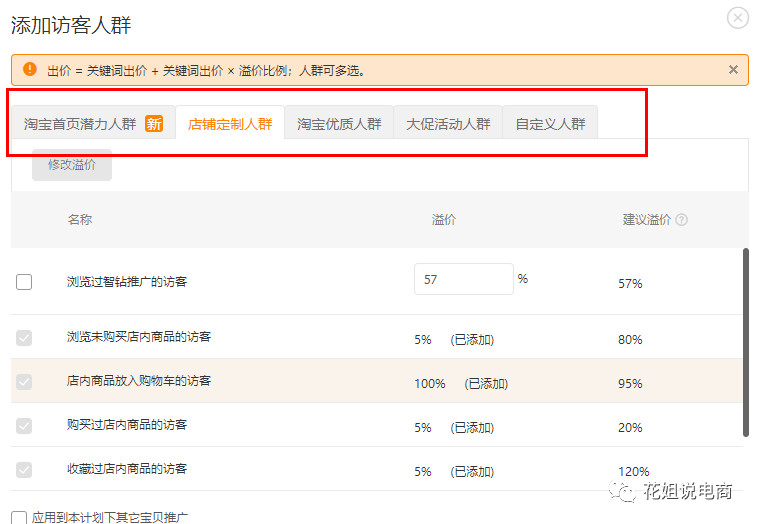Switch to 自定义人群 tab
The width and height of the screenshot is (757, 524).
point(550,124)
